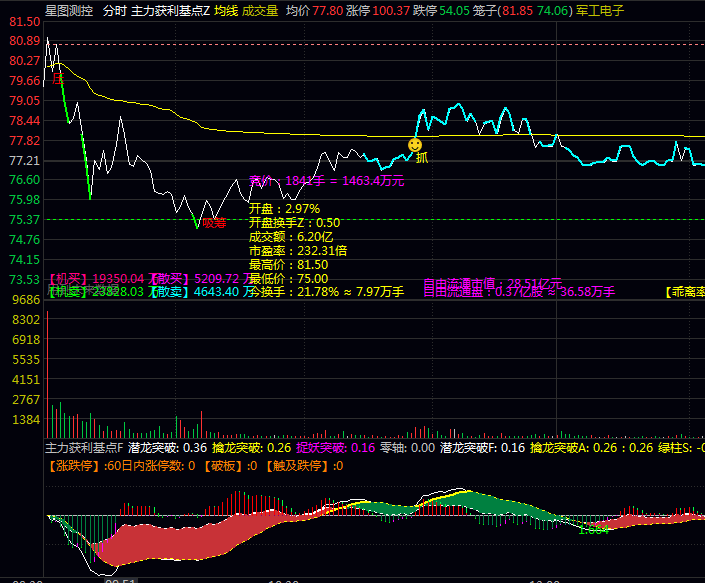The image size is (705, 583).
Task: Click the yellow smiley face marker
Action: (415, 146)
